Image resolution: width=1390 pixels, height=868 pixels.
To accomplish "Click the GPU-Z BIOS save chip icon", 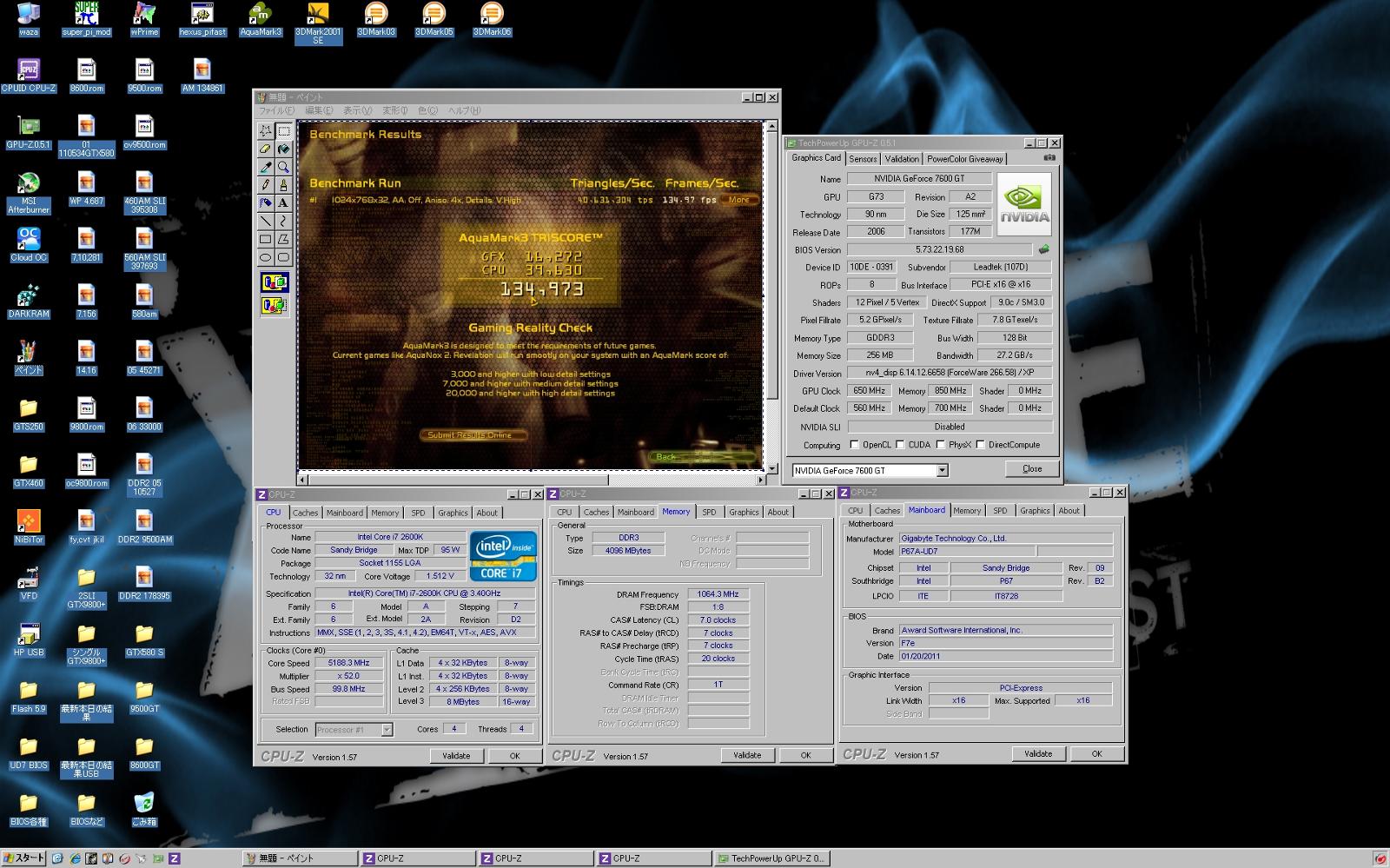I will coord(1043,249).
